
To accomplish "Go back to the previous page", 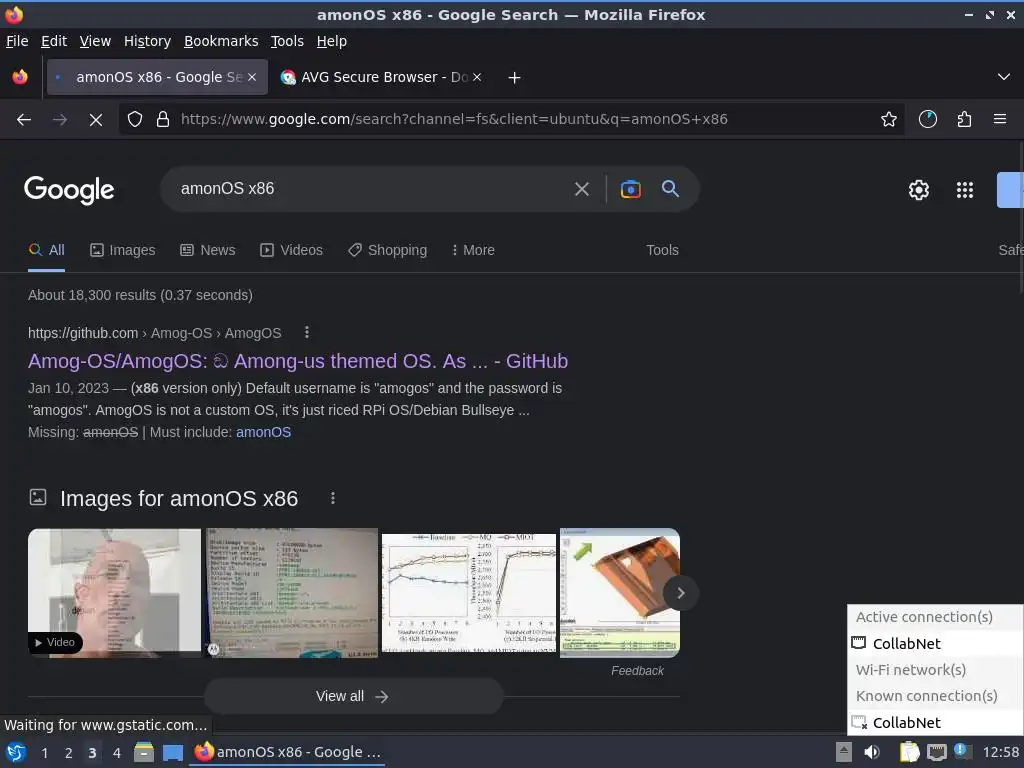I will tap(24, 120).
